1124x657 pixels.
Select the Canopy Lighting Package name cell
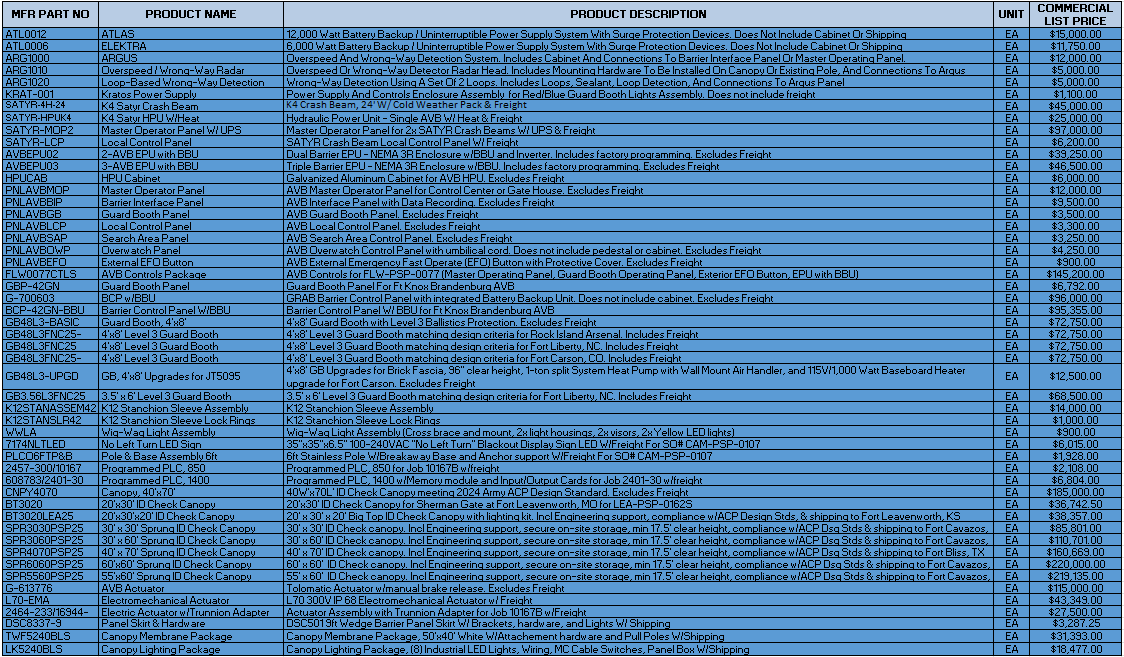coord(190,649)
